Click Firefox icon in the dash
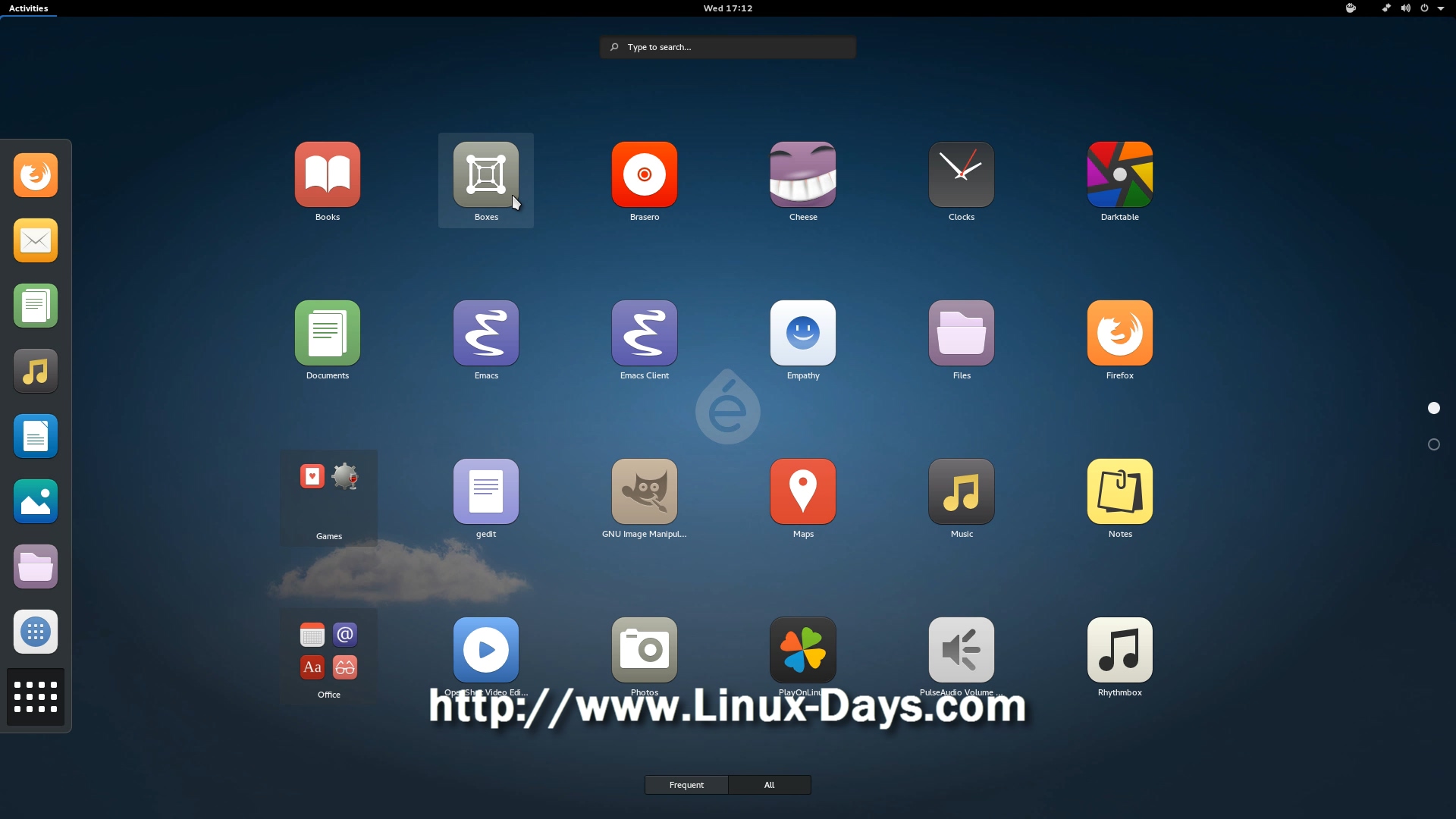 (36, 176)
